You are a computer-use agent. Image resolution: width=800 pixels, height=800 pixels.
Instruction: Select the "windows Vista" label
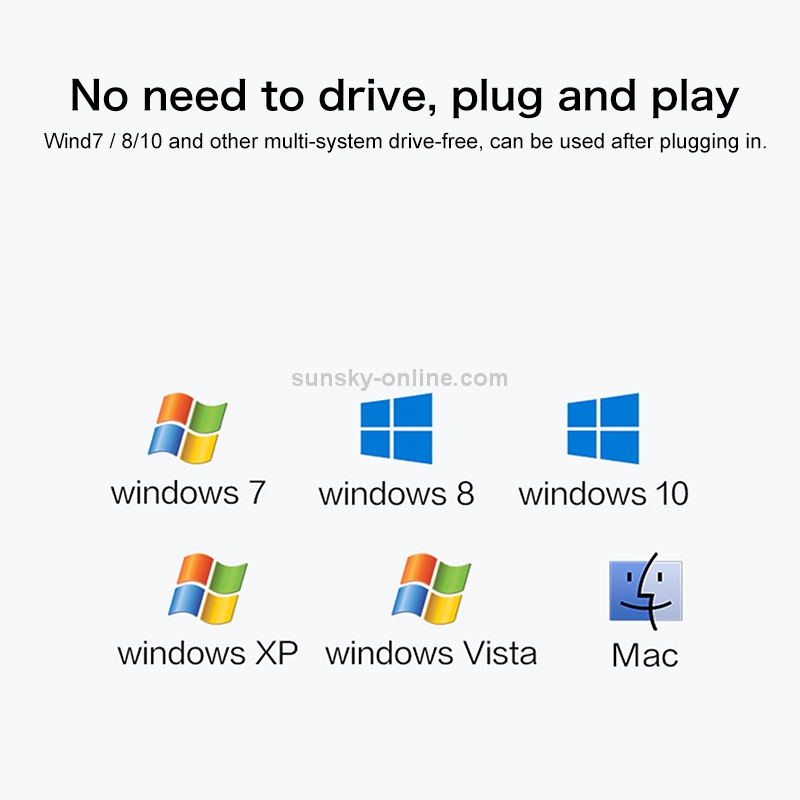431,653
